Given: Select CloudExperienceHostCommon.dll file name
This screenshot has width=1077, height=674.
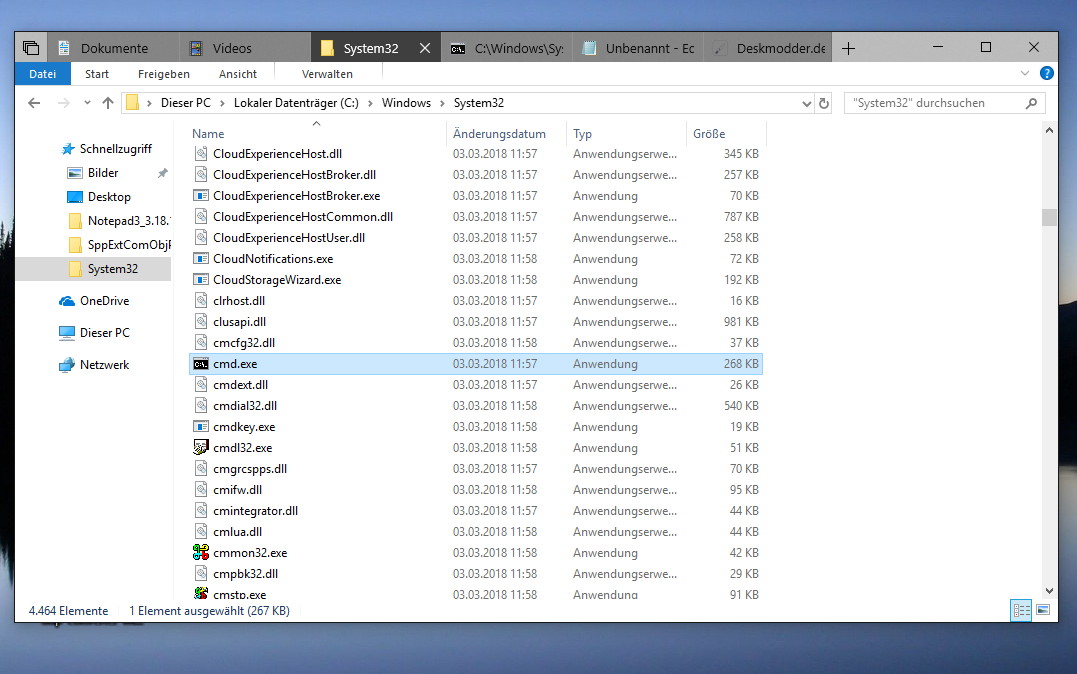Looking at the screenshot, I should pos(303,217).
